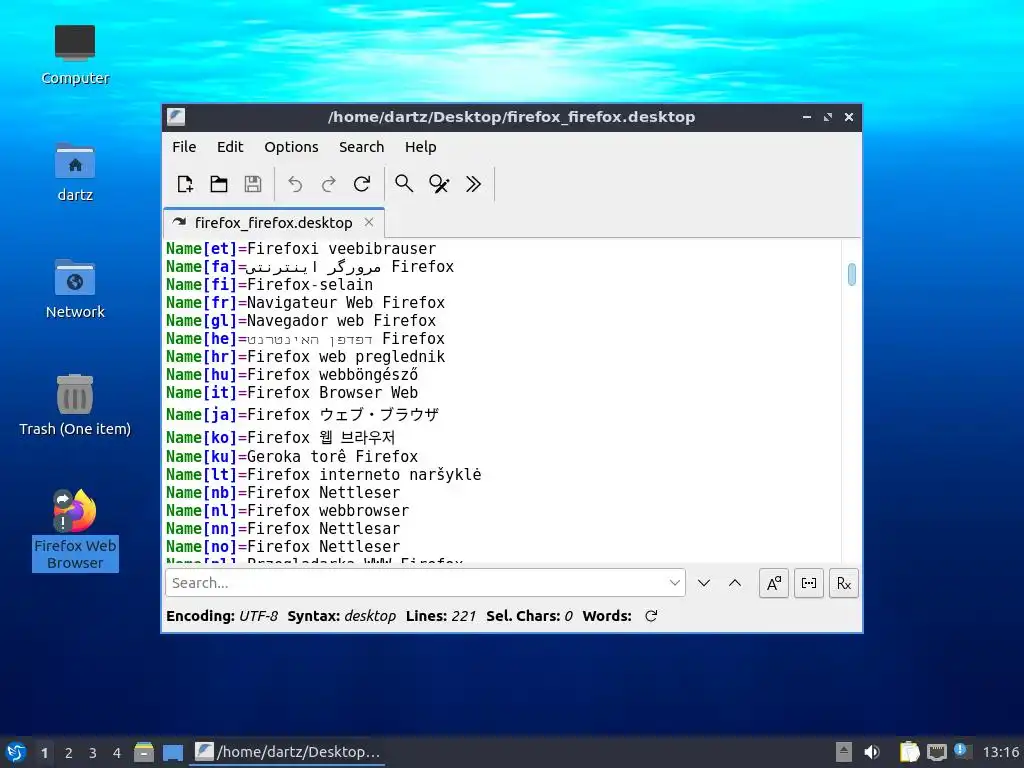The width and height of the screenshot is (1024, 768).
Task: Select the Trash desktop icon
Action: 75,406
